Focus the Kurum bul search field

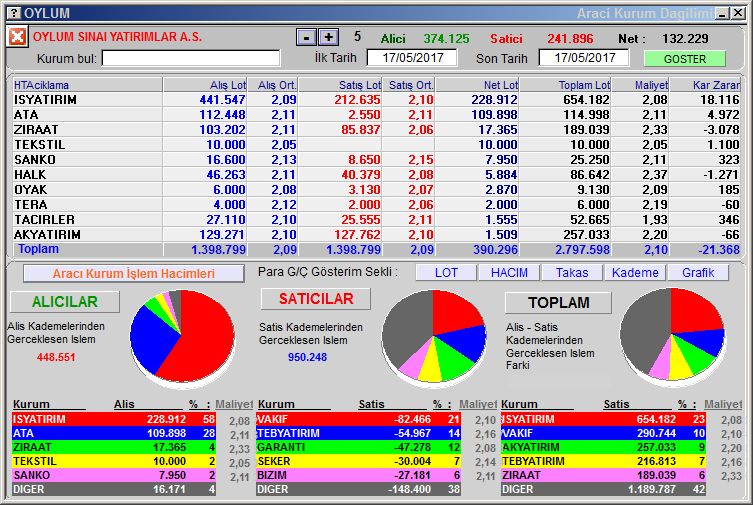[x=191, y=59]
